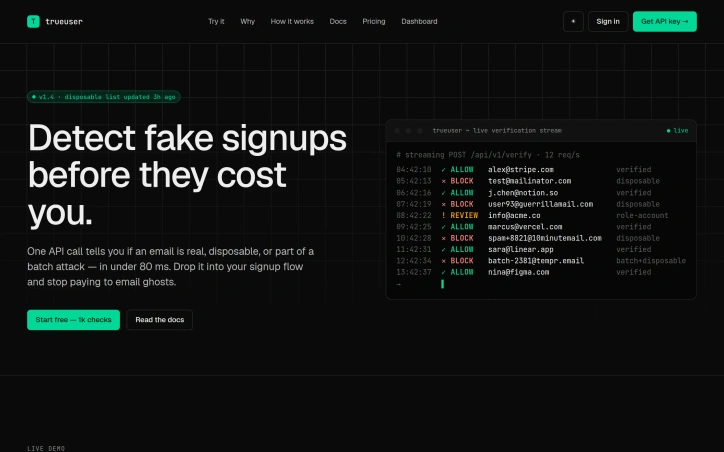Select the alex@stripe.com log row
This screenshot has height=452, width=724.
pos(541,169)
